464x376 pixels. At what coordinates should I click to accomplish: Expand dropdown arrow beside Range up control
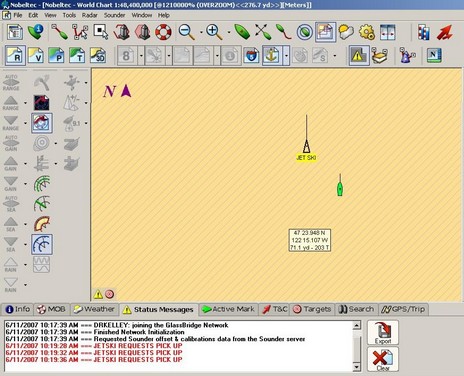(26, 103)
